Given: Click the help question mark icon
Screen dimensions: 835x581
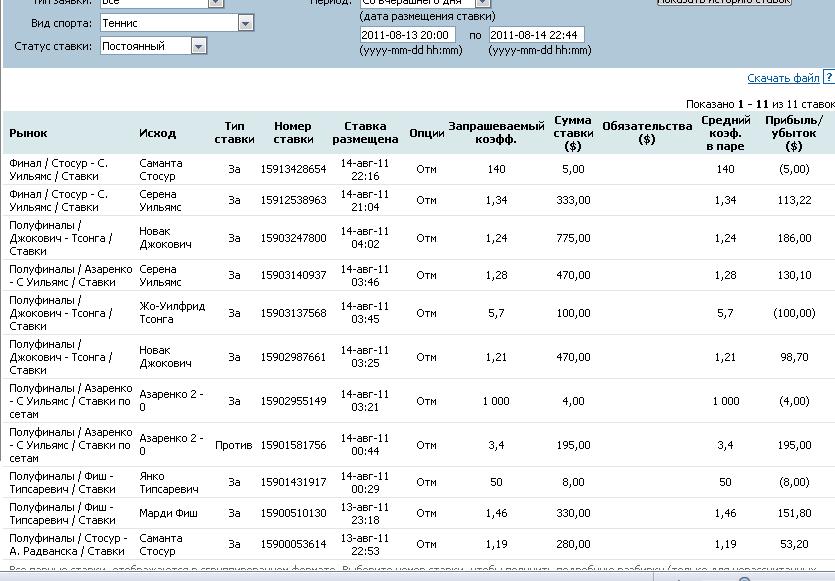Looking at the screenshot, I should click(828, 77).
